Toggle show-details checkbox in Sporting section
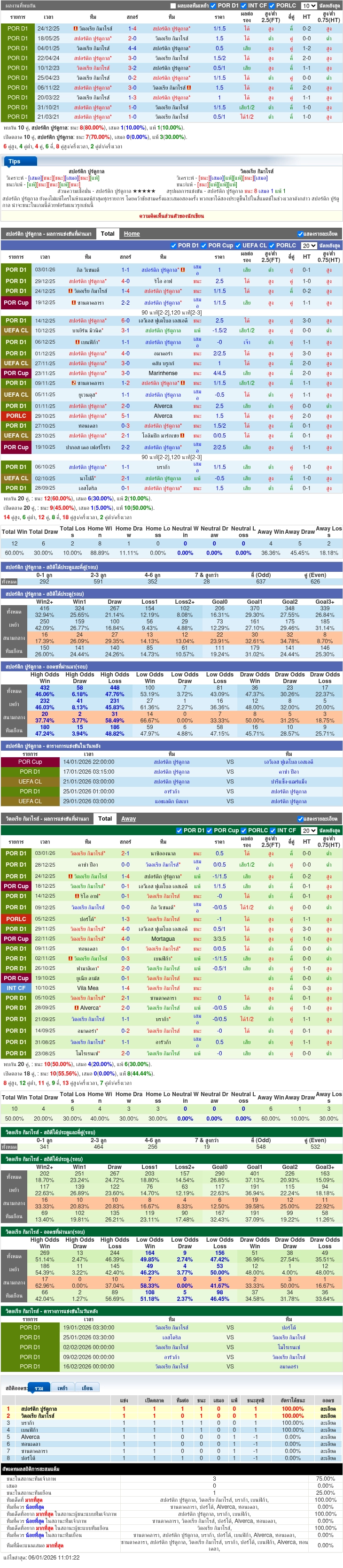Image resolution: width=343 pixels, height=1568 pixels. tap(300, 234)
